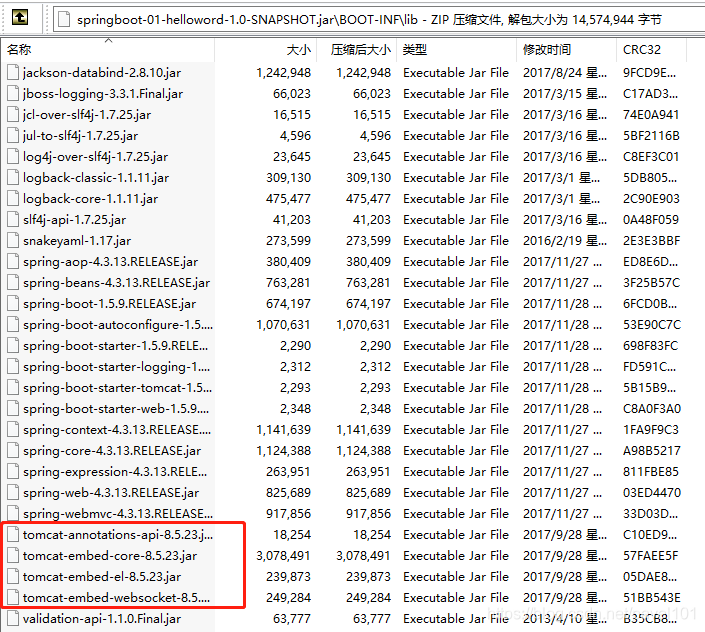Select the spring-webmvc-4.3.13 file icon
The width and height of the screenshot is (705, 632).
coord(13,514)
